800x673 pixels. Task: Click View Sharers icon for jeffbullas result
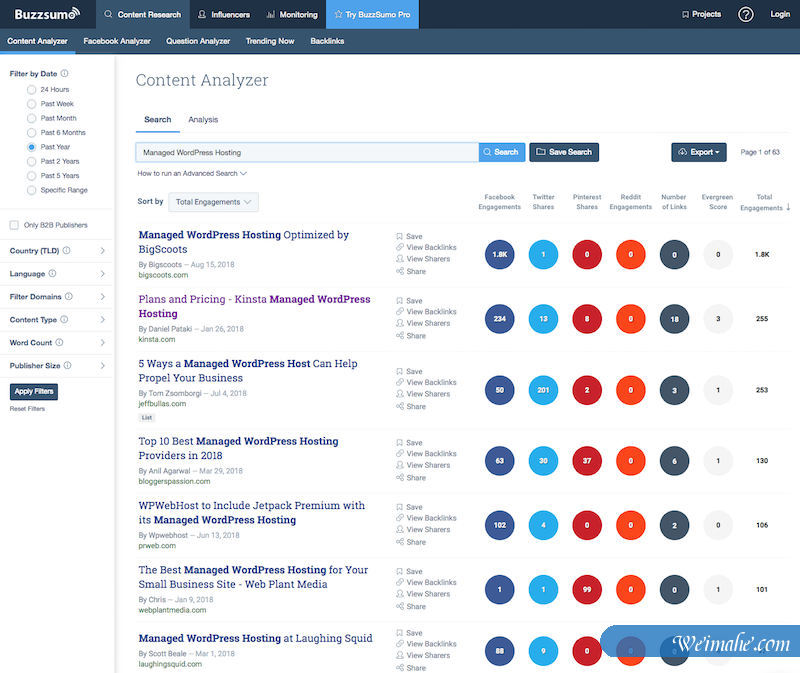click(400, 394)
